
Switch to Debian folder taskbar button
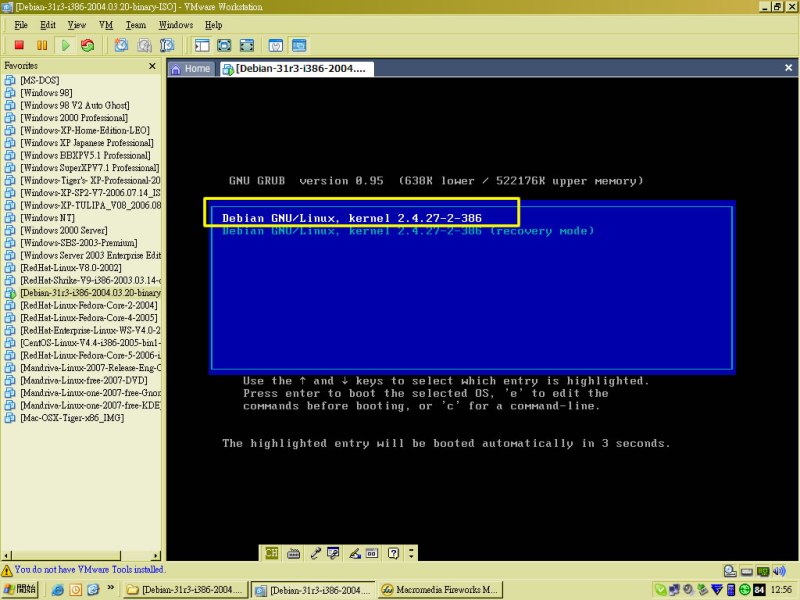click(x=186, y=590)
